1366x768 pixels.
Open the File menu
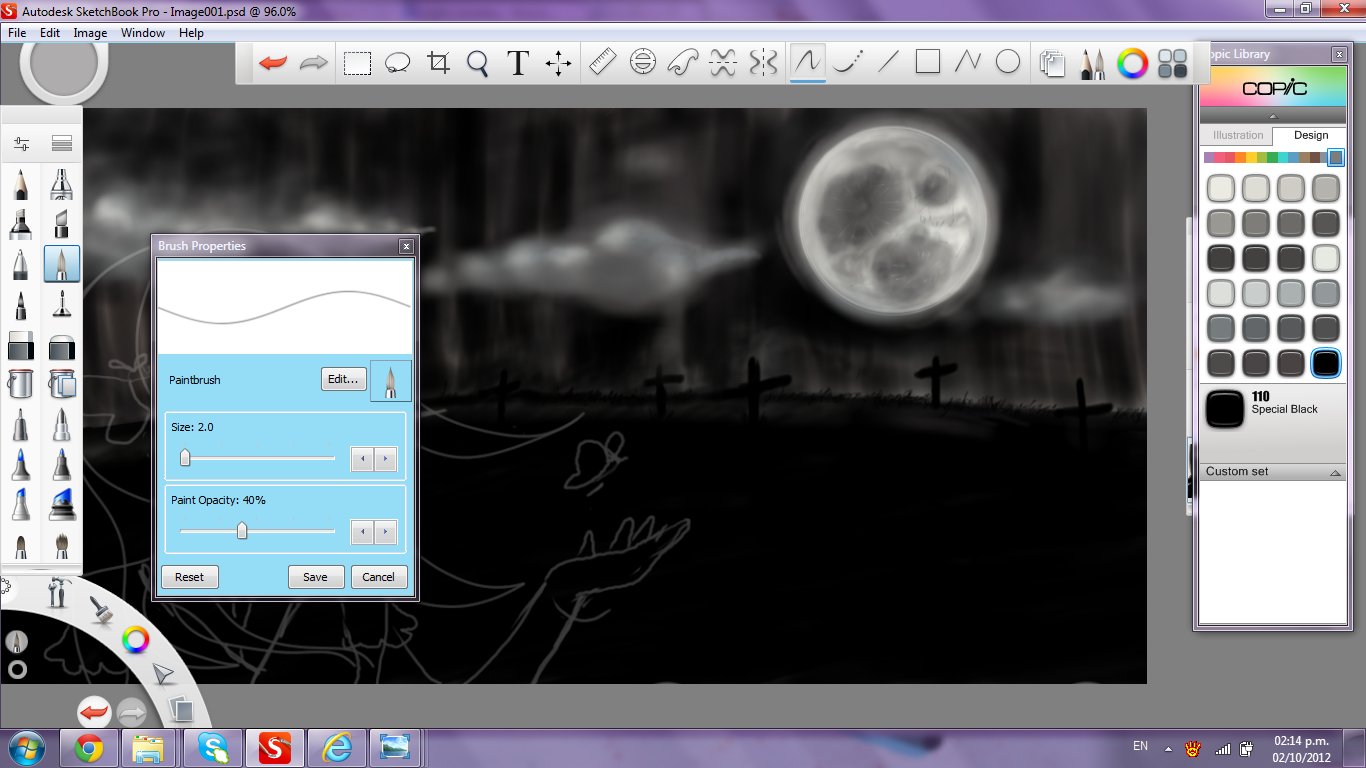[x=17, y=33]
